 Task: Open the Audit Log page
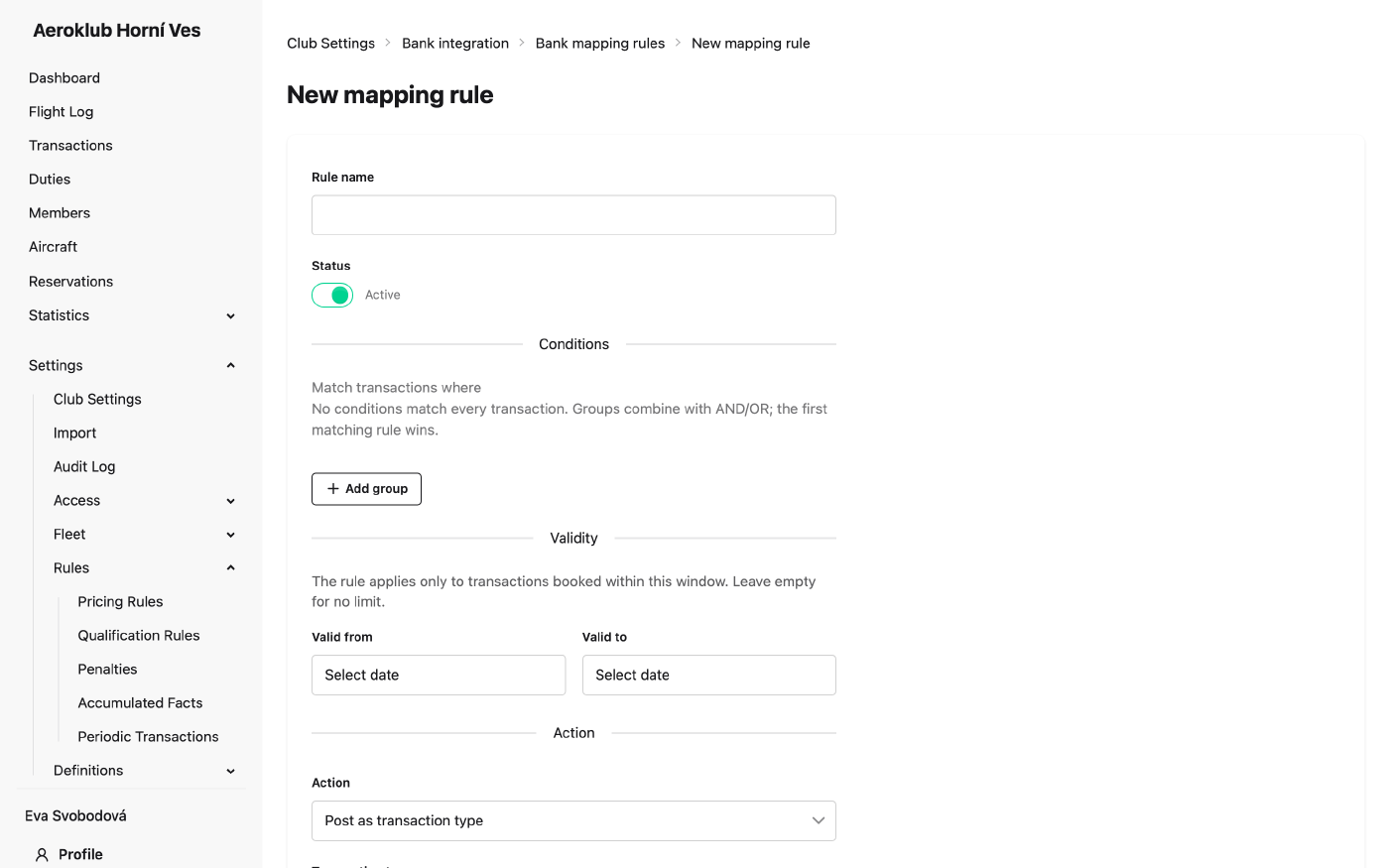pyautogui.click(x=84, y=466)
